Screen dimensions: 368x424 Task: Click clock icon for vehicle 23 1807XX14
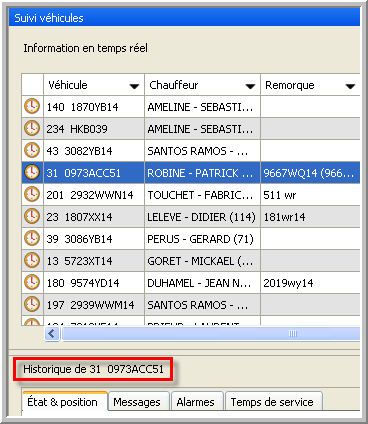click(32, 216)
